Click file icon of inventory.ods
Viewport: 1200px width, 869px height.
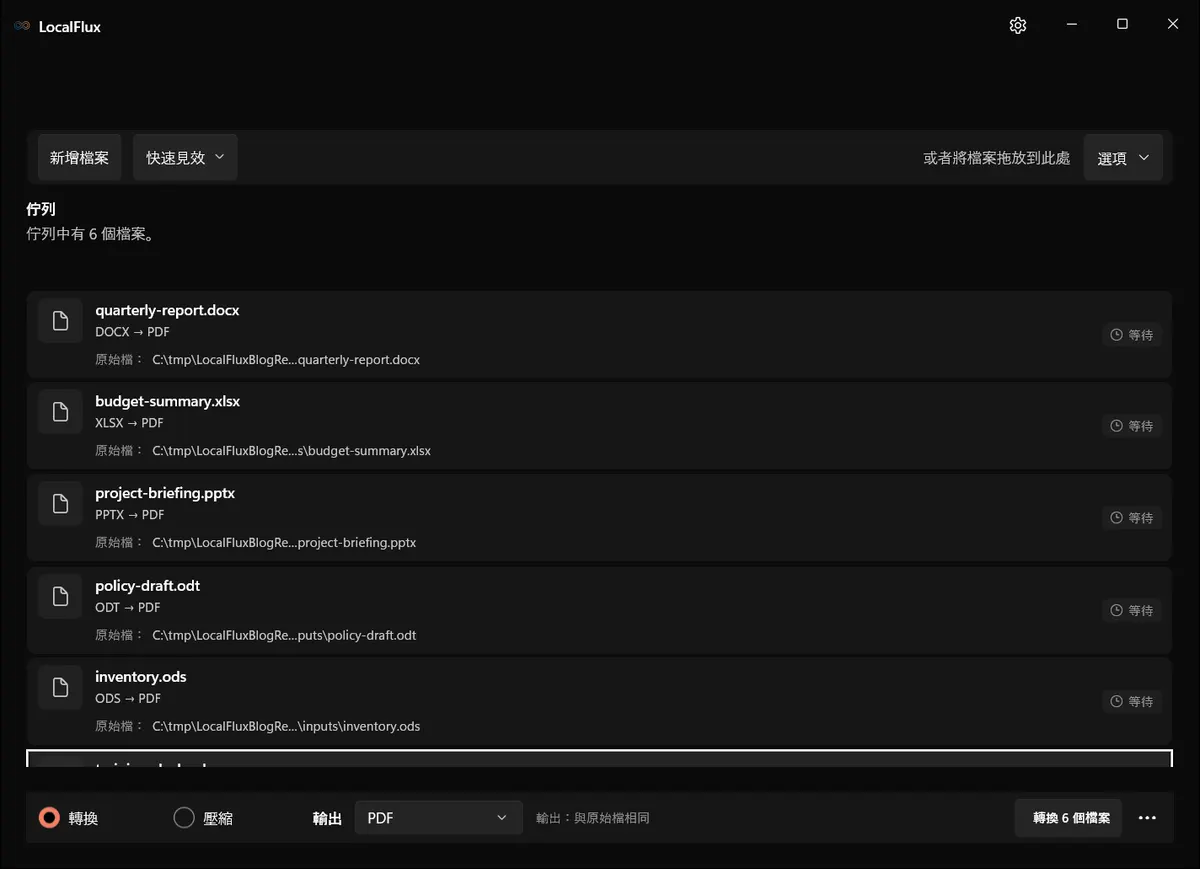click(x=60, y=687)
